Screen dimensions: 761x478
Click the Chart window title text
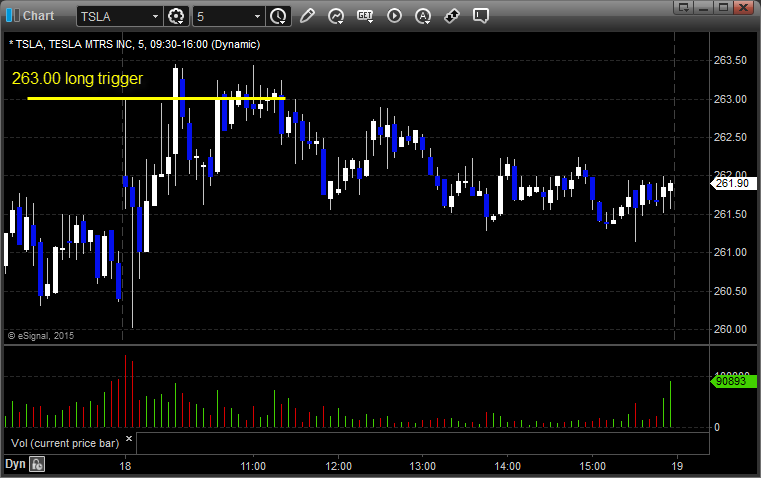coord(38,16)
